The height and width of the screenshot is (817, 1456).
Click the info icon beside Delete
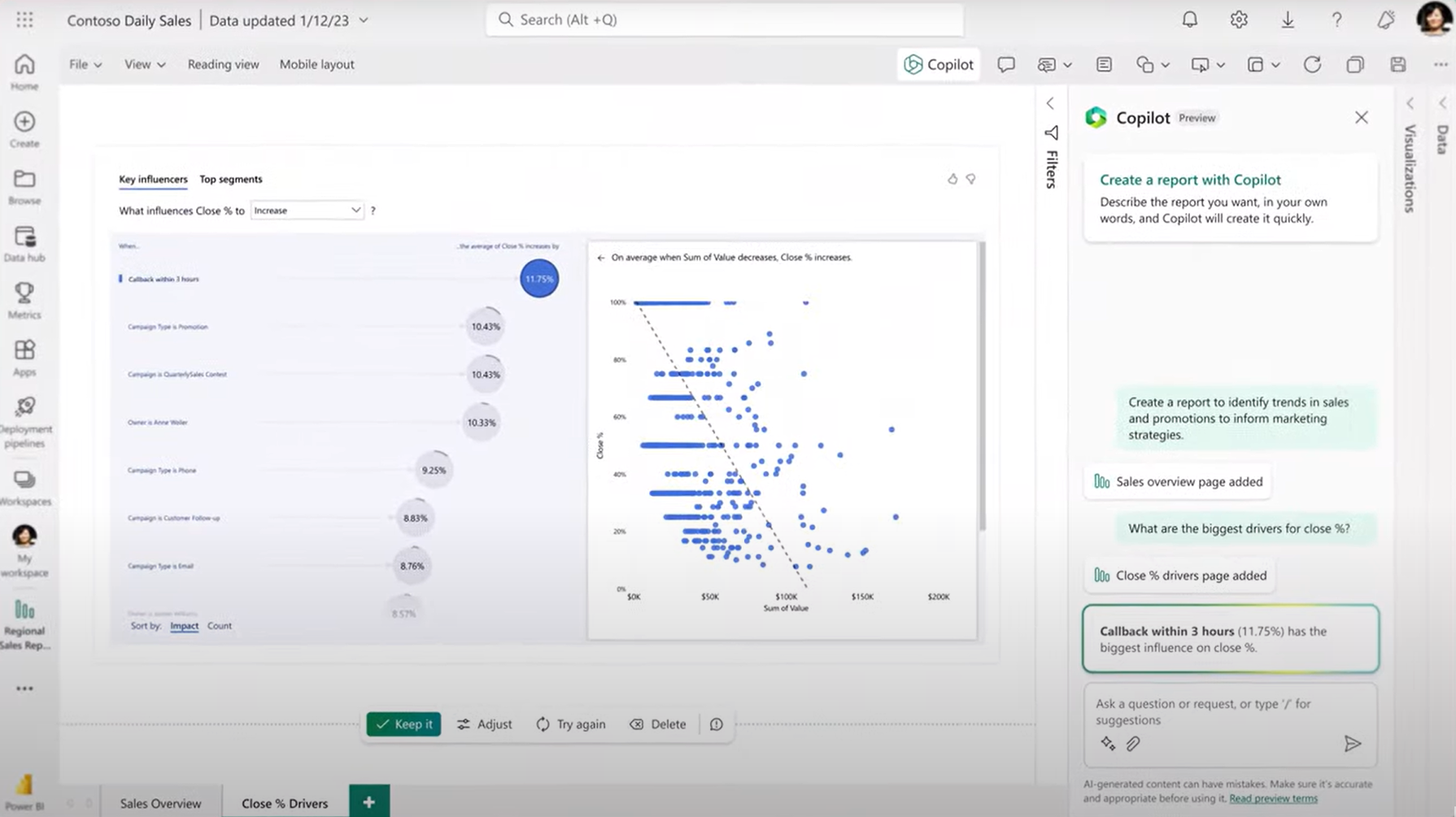click(716, 724)
